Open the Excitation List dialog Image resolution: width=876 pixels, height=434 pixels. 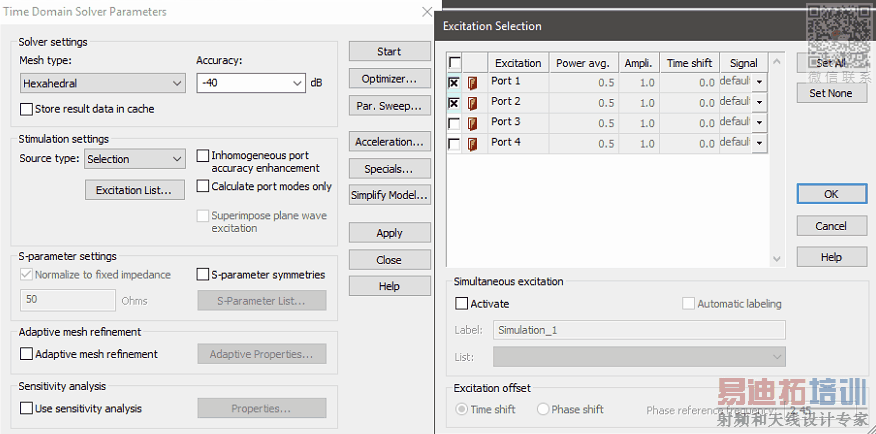coord(133,190)
